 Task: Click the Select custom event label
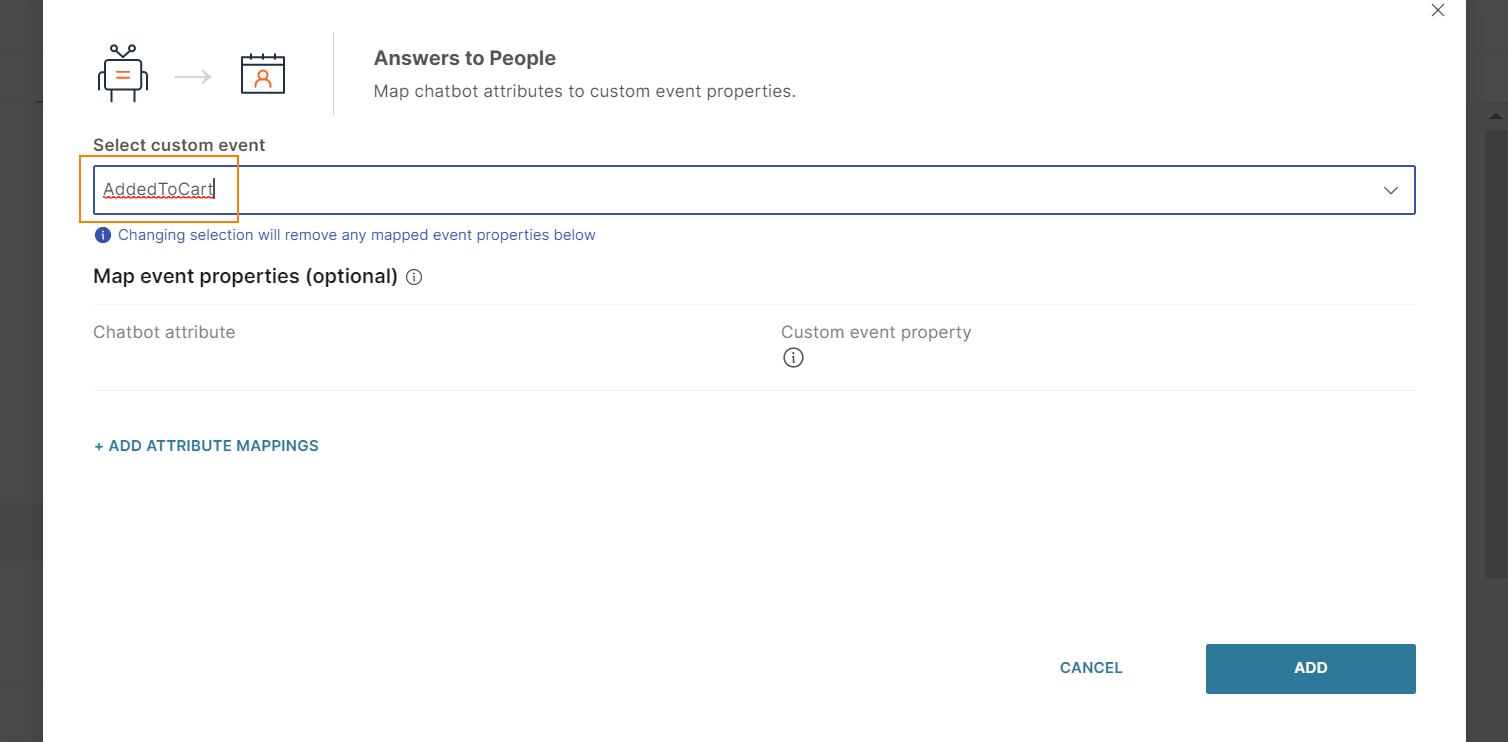tap(179, 145)
